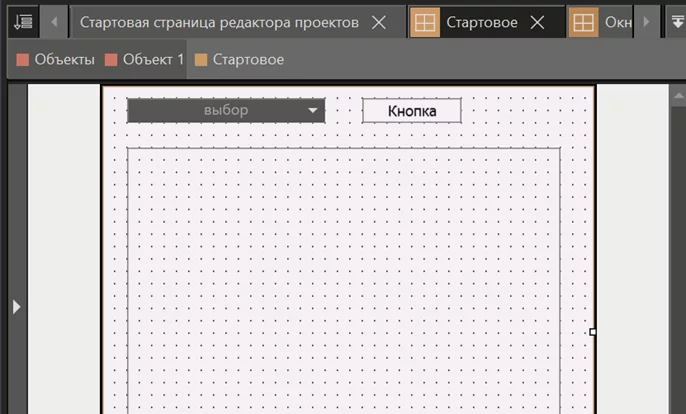Click the form's right-edge resize handle
This screenshot has height=414, width=686.
pos(593,331)
